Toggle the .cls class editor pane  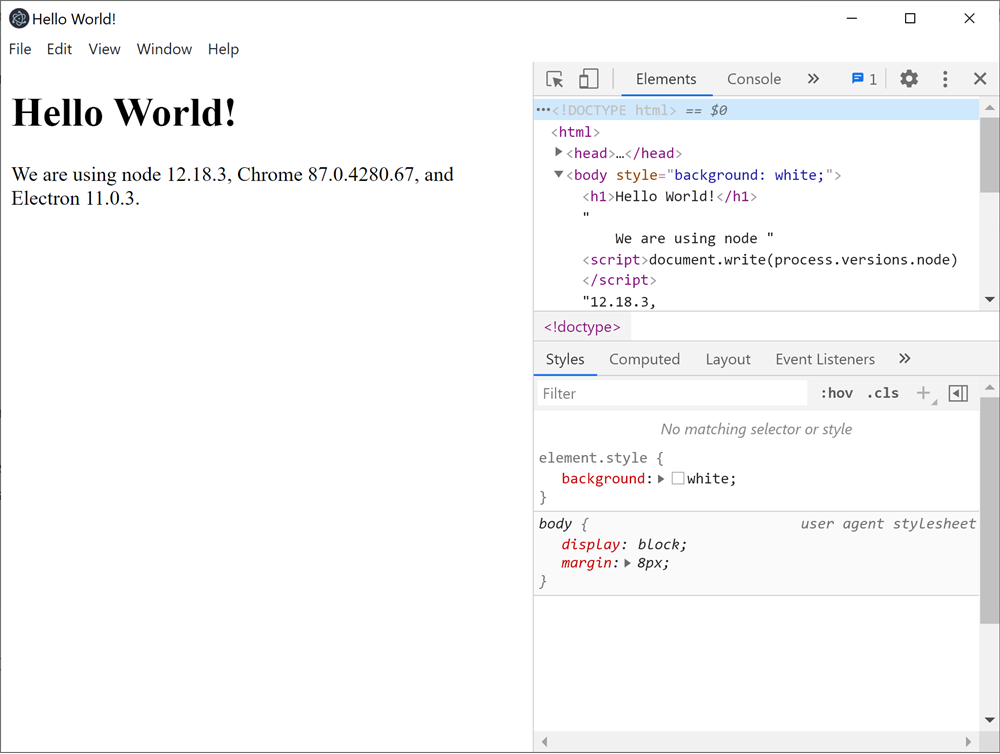882,392
